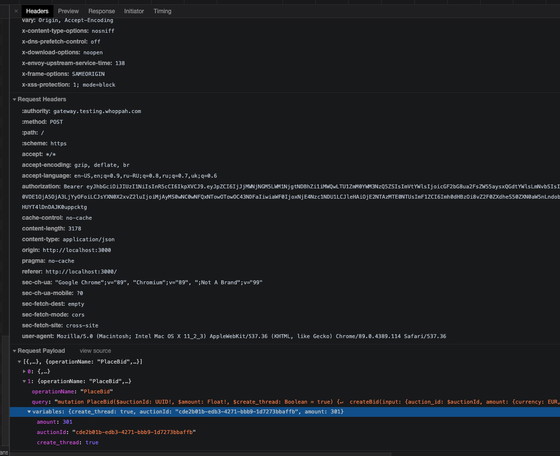Click the :method POST header
Screen dimensions: 560x456
pyautogui.click(x=42, y=122)
